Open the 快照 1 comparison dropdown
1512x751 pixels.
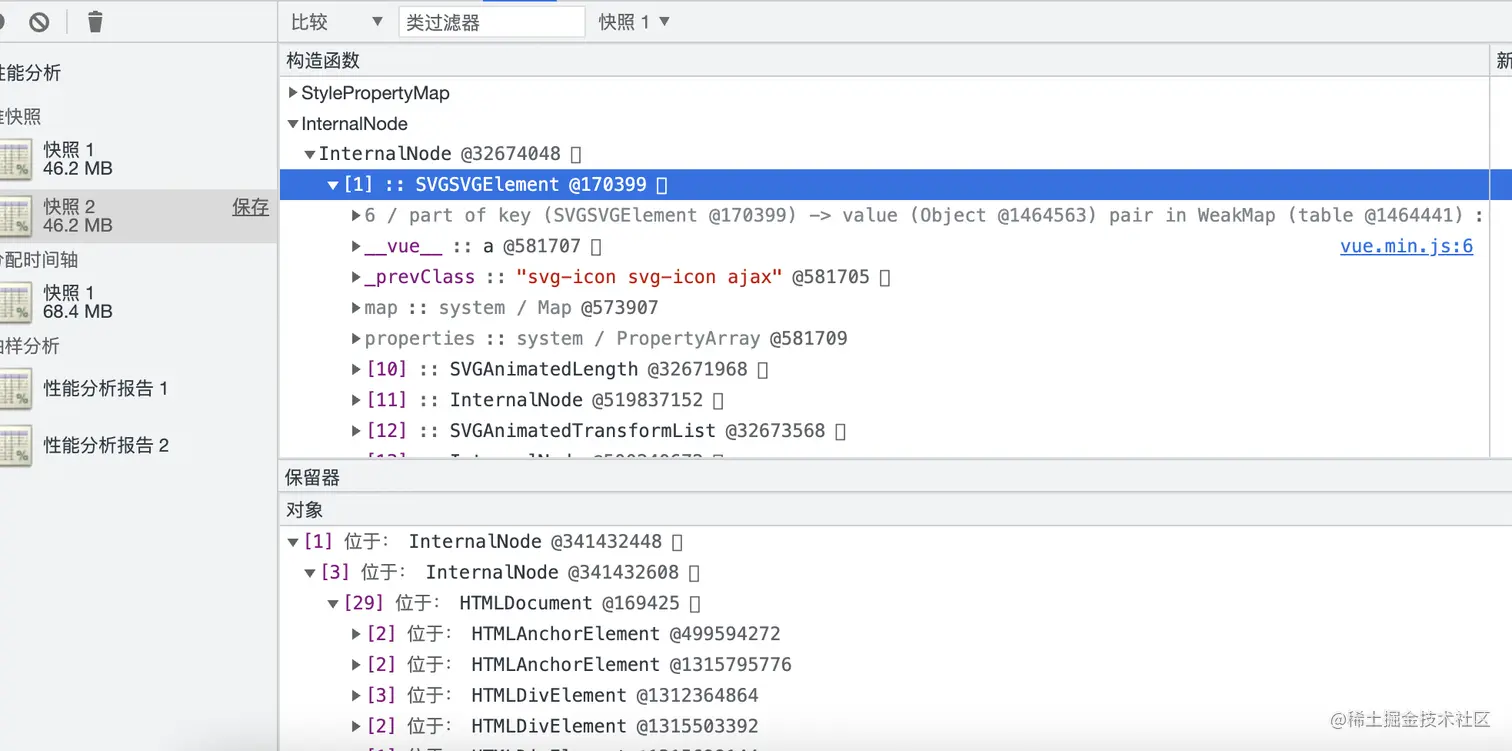tap(634, 22)
